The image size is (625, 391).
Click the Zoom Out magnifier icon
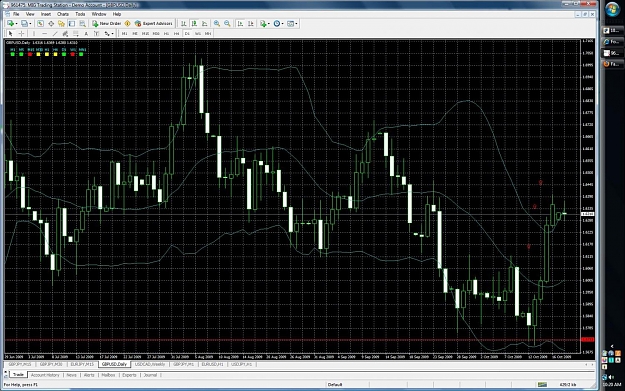pyautogui.click(x=227, y=24)
